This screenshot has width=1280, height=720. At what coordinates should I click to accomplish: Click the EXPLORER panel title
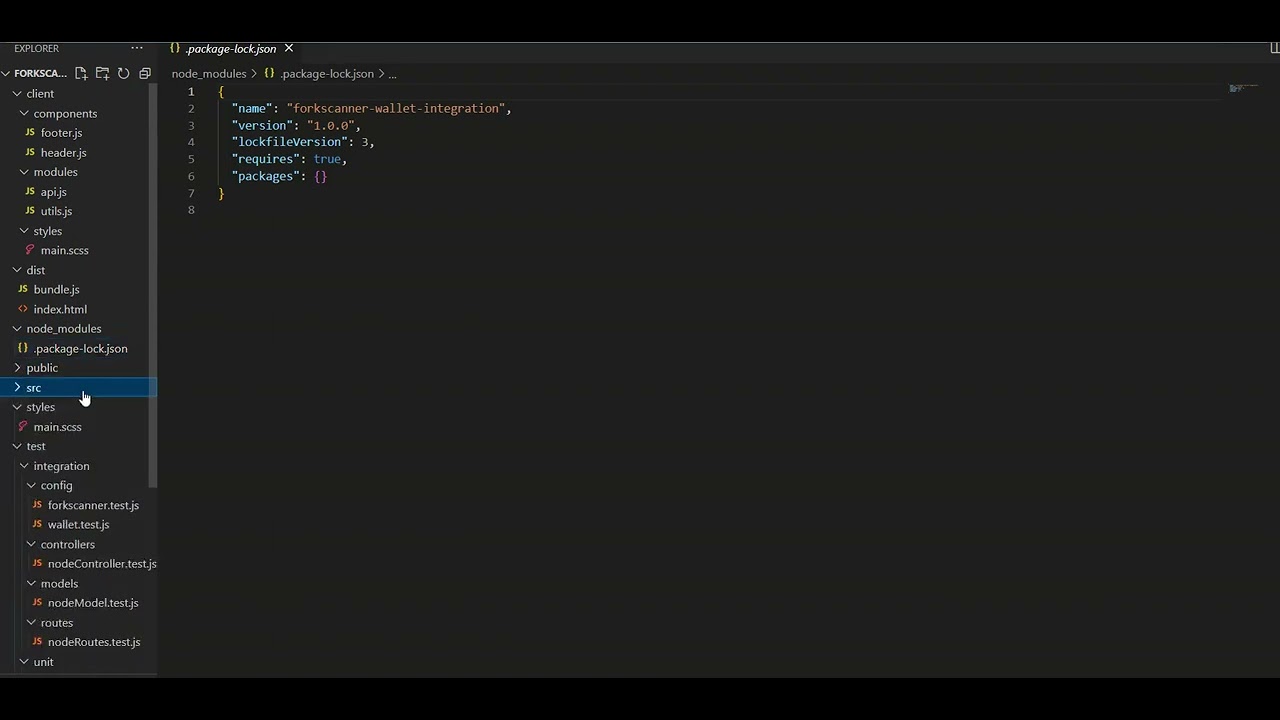pyautogui.click(x=36, y=48)
